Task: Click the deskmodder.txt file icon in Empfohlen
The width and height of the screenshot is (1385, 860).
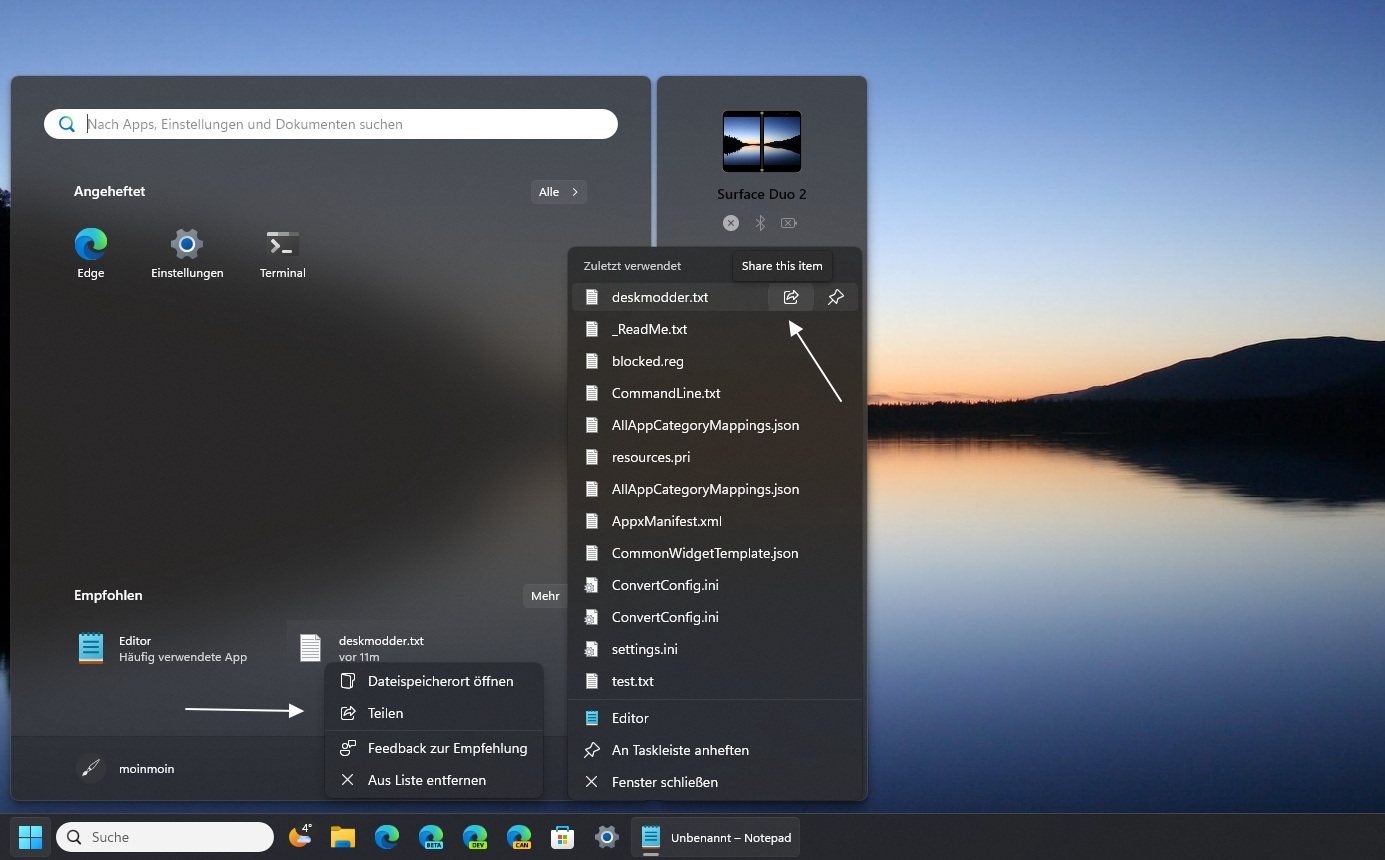Action: (311, 648)
